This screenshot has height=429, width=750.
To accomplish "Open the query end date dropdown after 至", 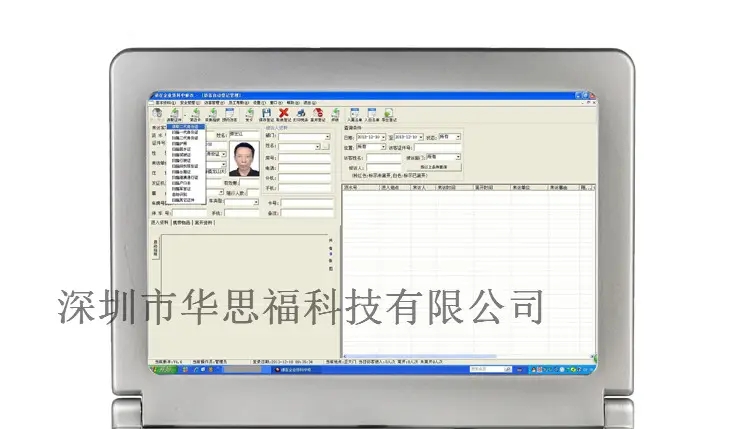I will coord(421,137).
